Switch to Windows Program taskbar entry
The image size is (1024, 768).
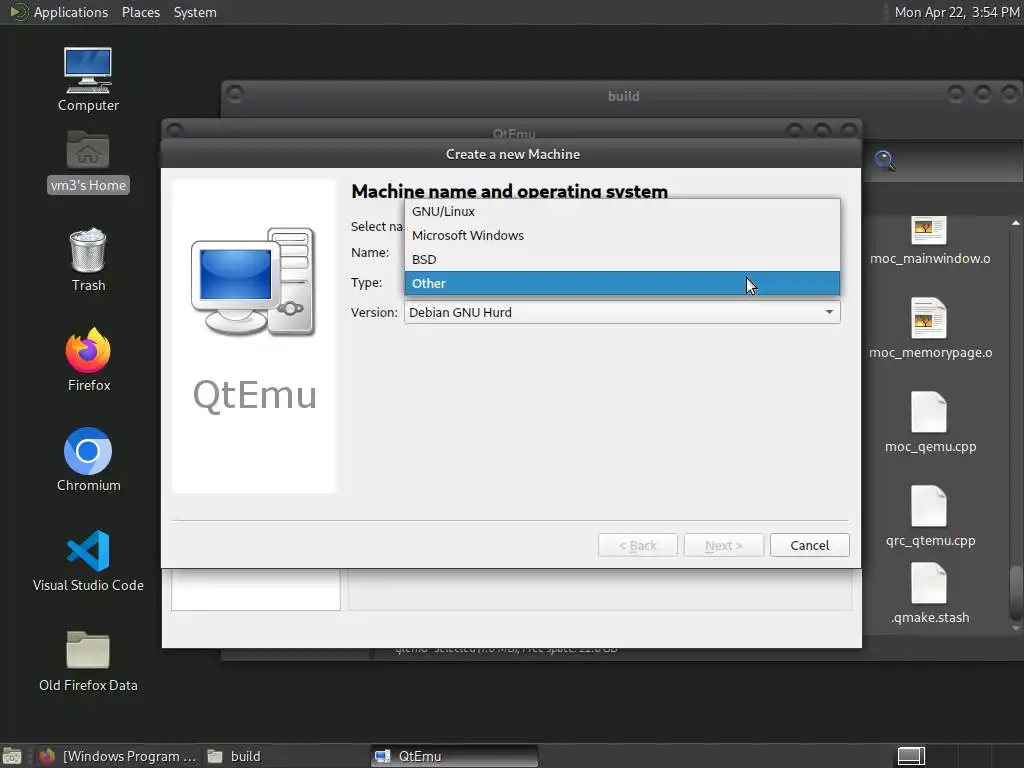(118, 756)
